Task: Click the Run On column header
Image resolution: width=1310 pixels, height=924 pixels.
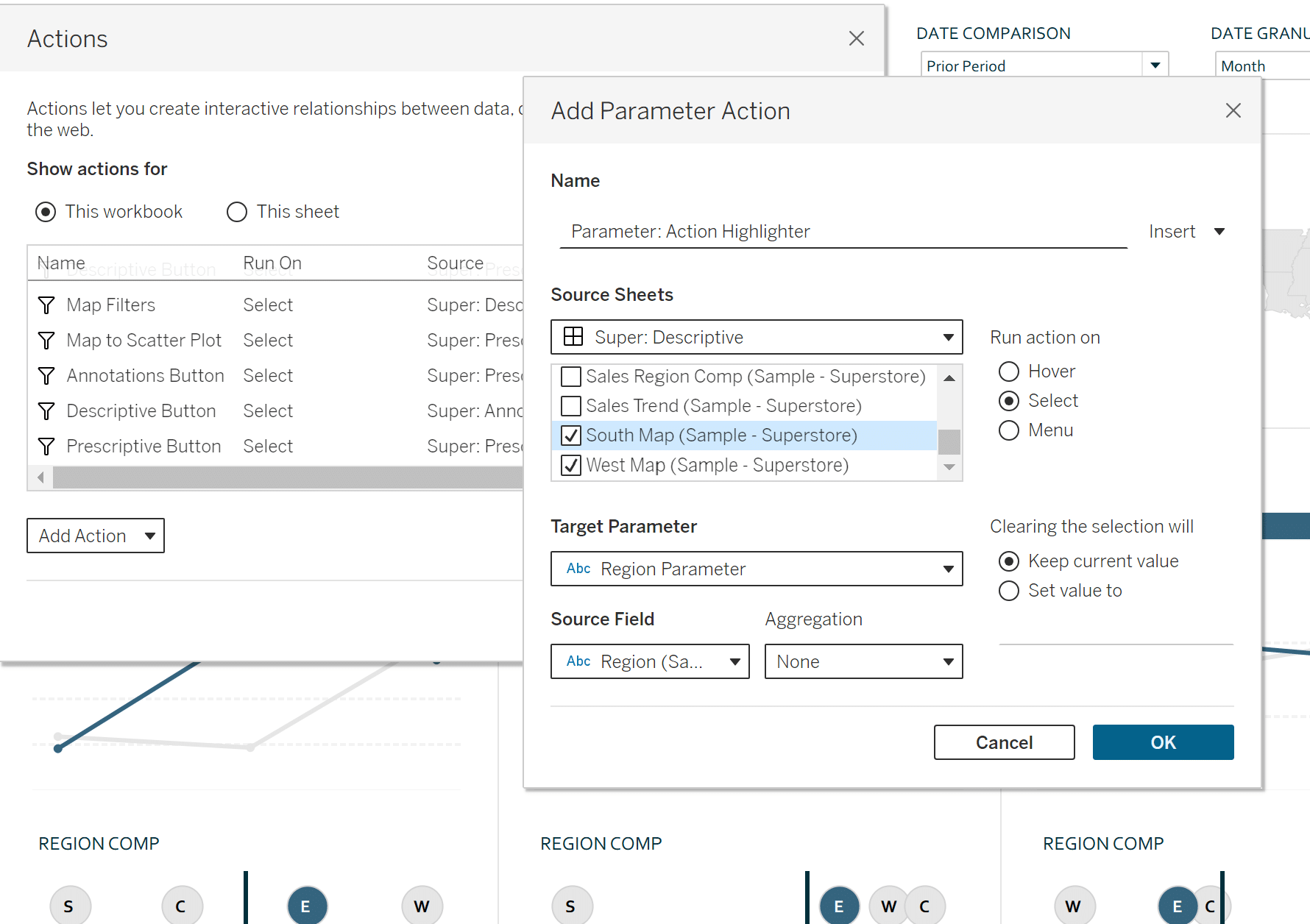Action: click(272, 263)
